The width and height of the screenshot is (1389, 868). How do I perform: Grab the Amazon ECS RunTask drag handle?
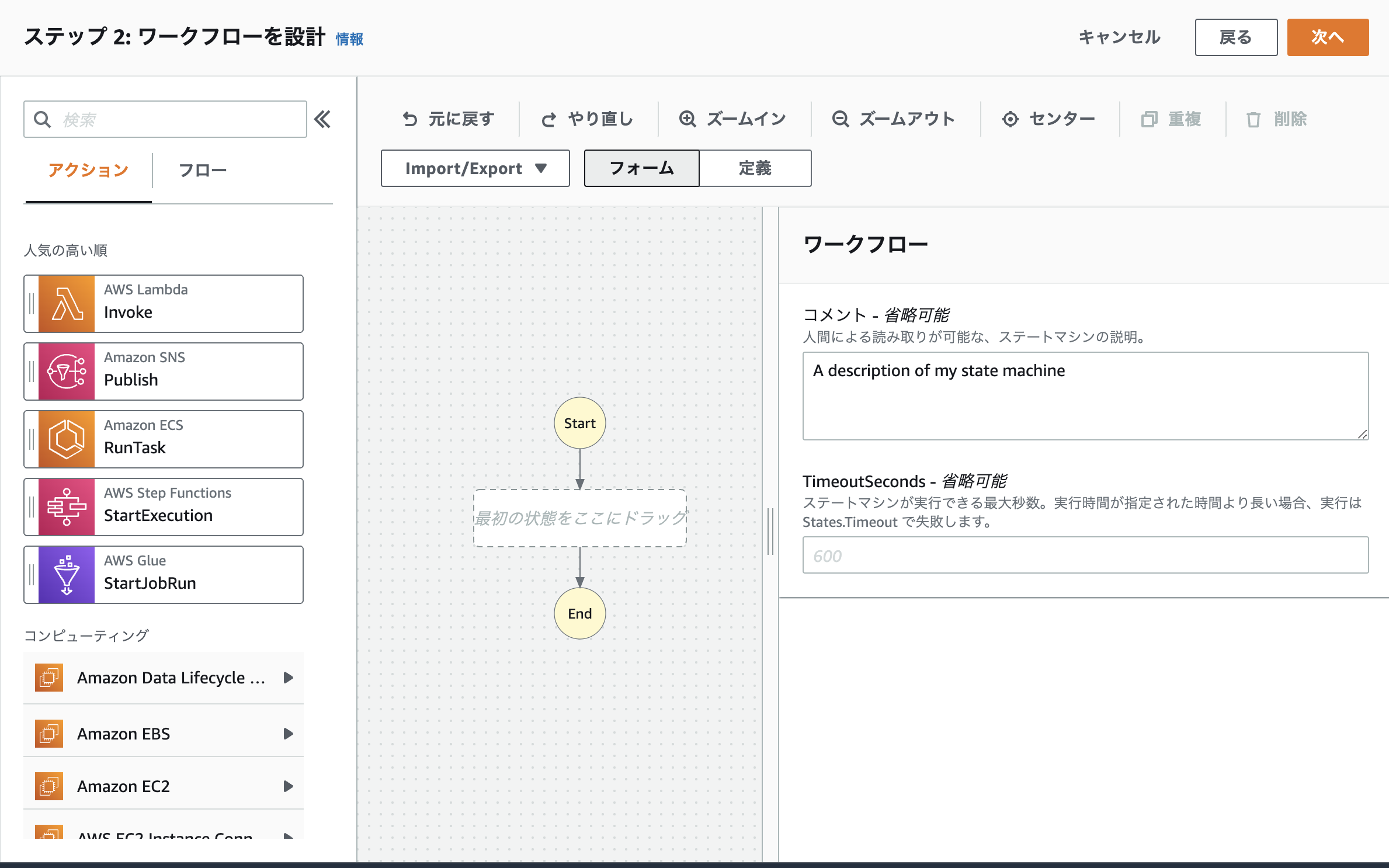click(x=32, y=439)
